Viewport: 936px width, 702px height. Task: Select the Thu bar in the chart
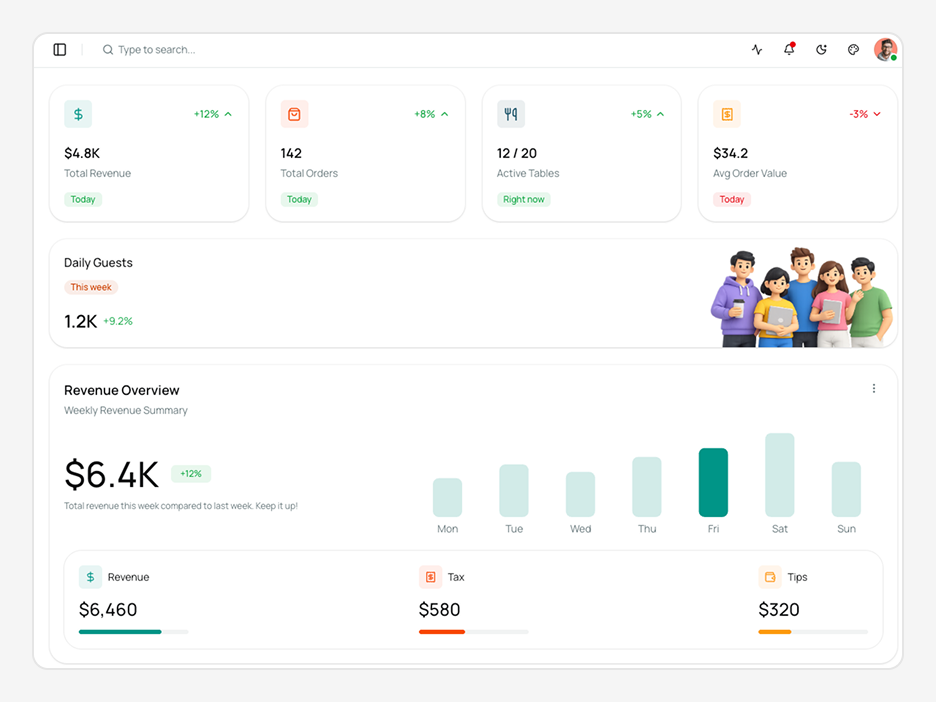(647, 487)
